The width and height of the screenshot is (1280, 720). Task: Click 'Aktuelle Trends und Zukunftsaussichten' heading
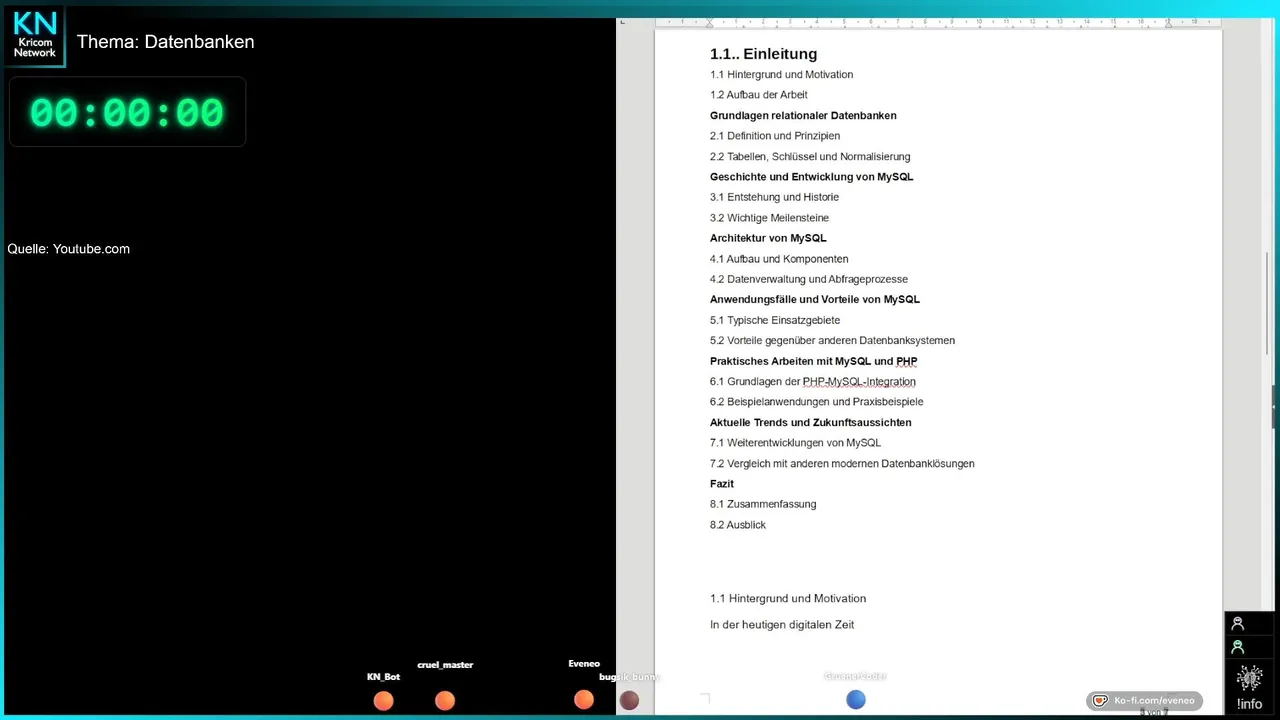click(x=810, y=422)
